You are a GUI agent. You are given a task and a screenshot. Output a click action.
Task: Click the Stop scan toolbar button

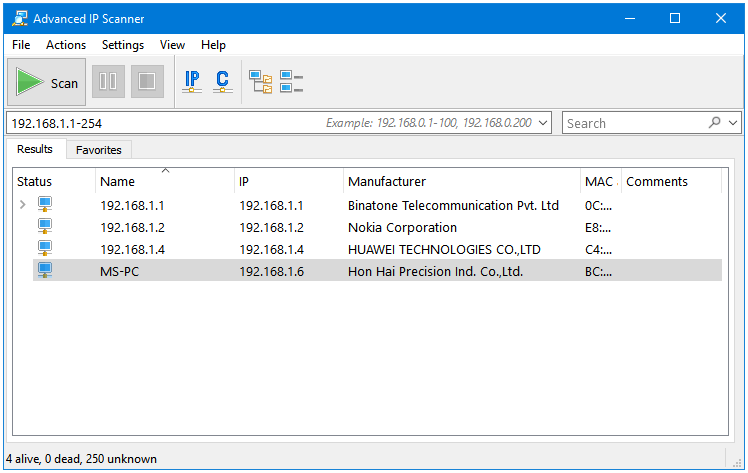147,82
